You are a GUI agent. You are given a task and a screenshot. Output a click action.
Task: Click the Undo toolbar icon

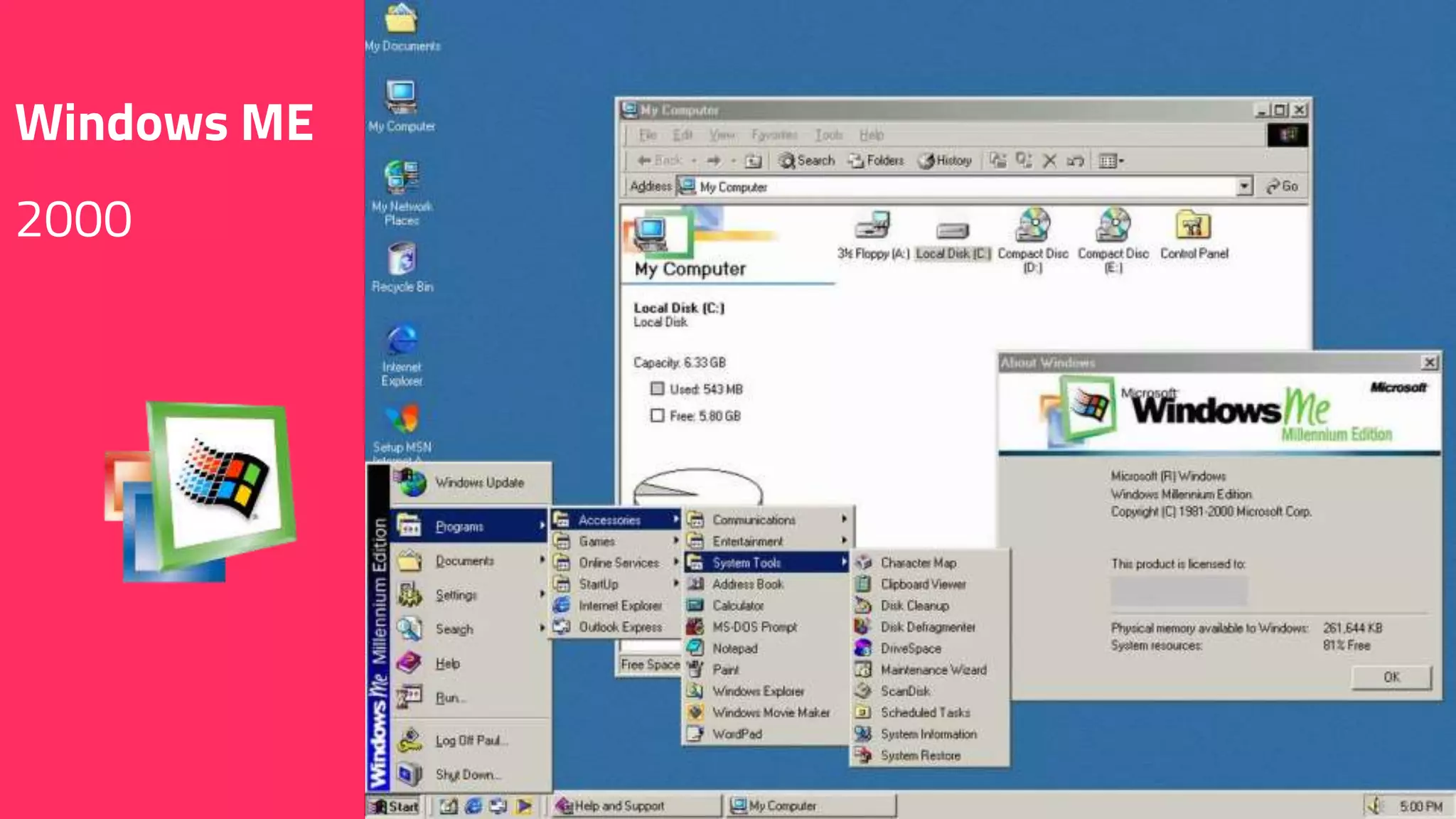click(x=1075, y=161)
